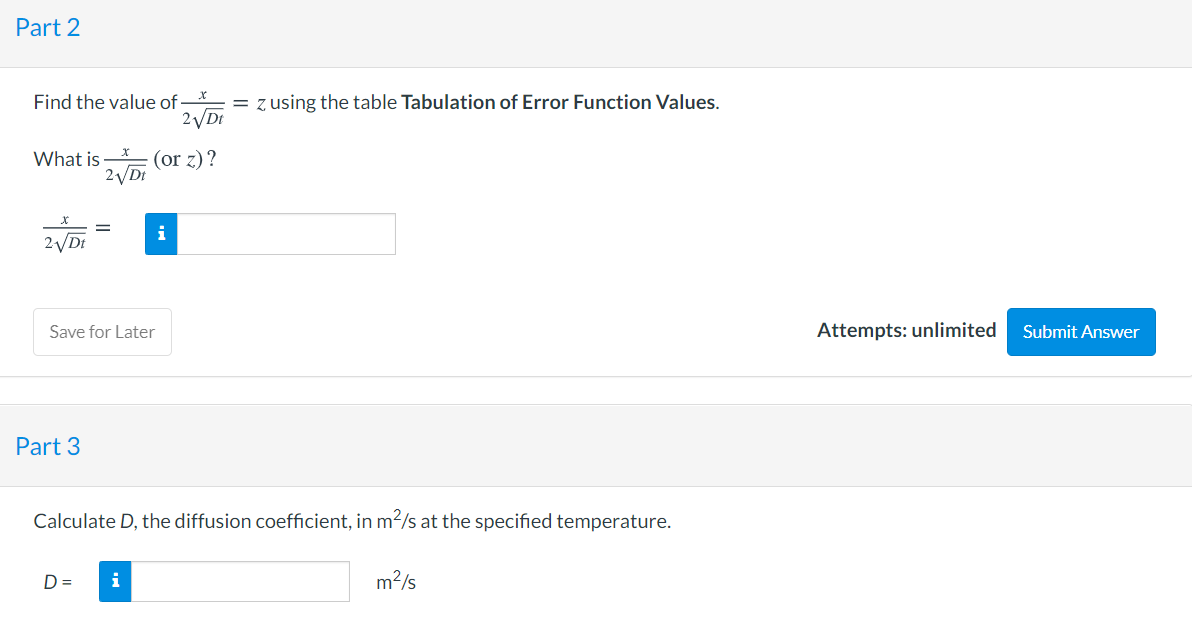The height and width of the screenshot is (636, 1192).
Task: Click the 'D =' label in Part 3
Action: tap(58, 581)
